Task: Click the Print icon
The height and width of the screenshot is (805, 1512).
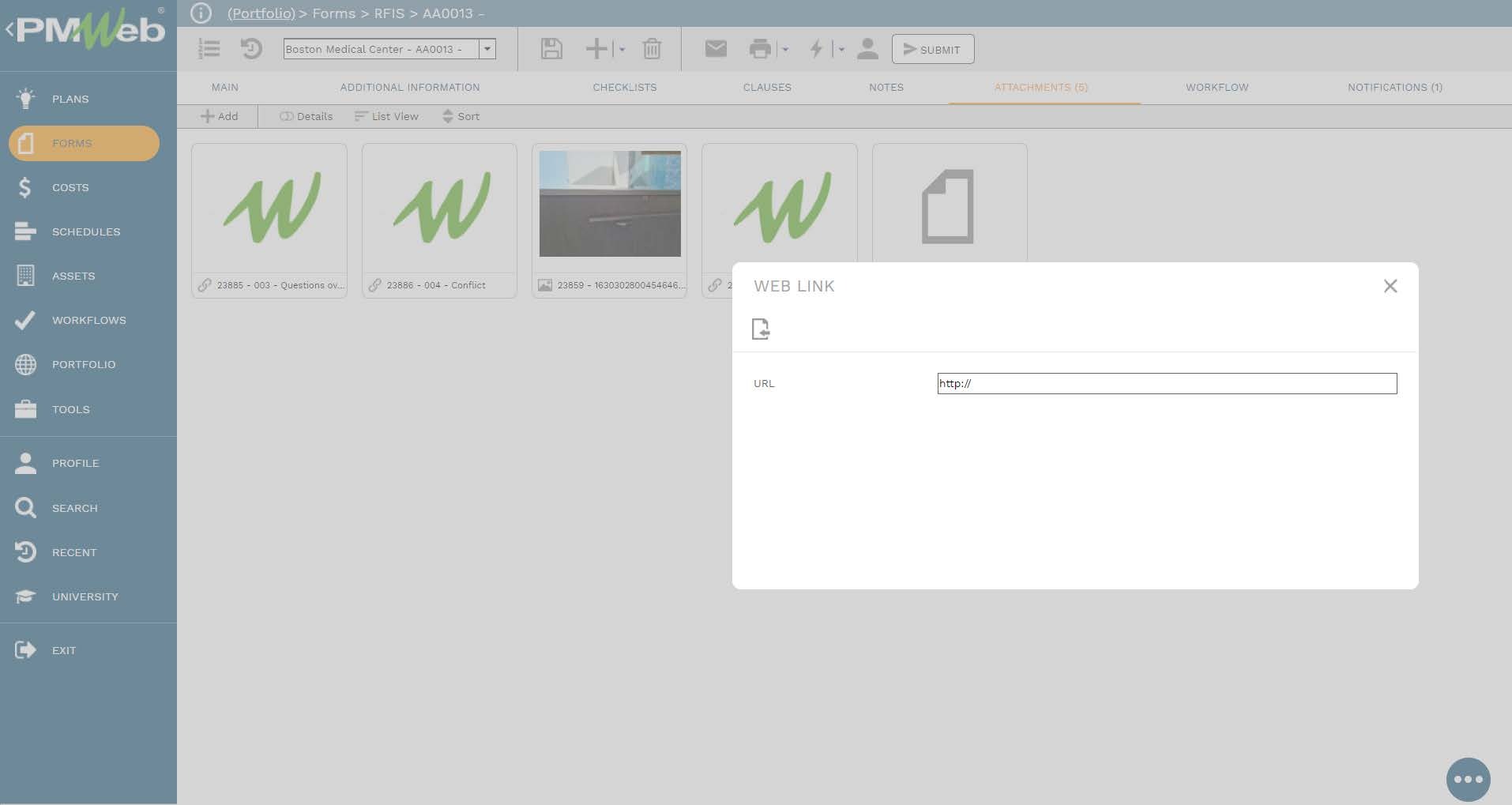Action: [x=760, y=49]
